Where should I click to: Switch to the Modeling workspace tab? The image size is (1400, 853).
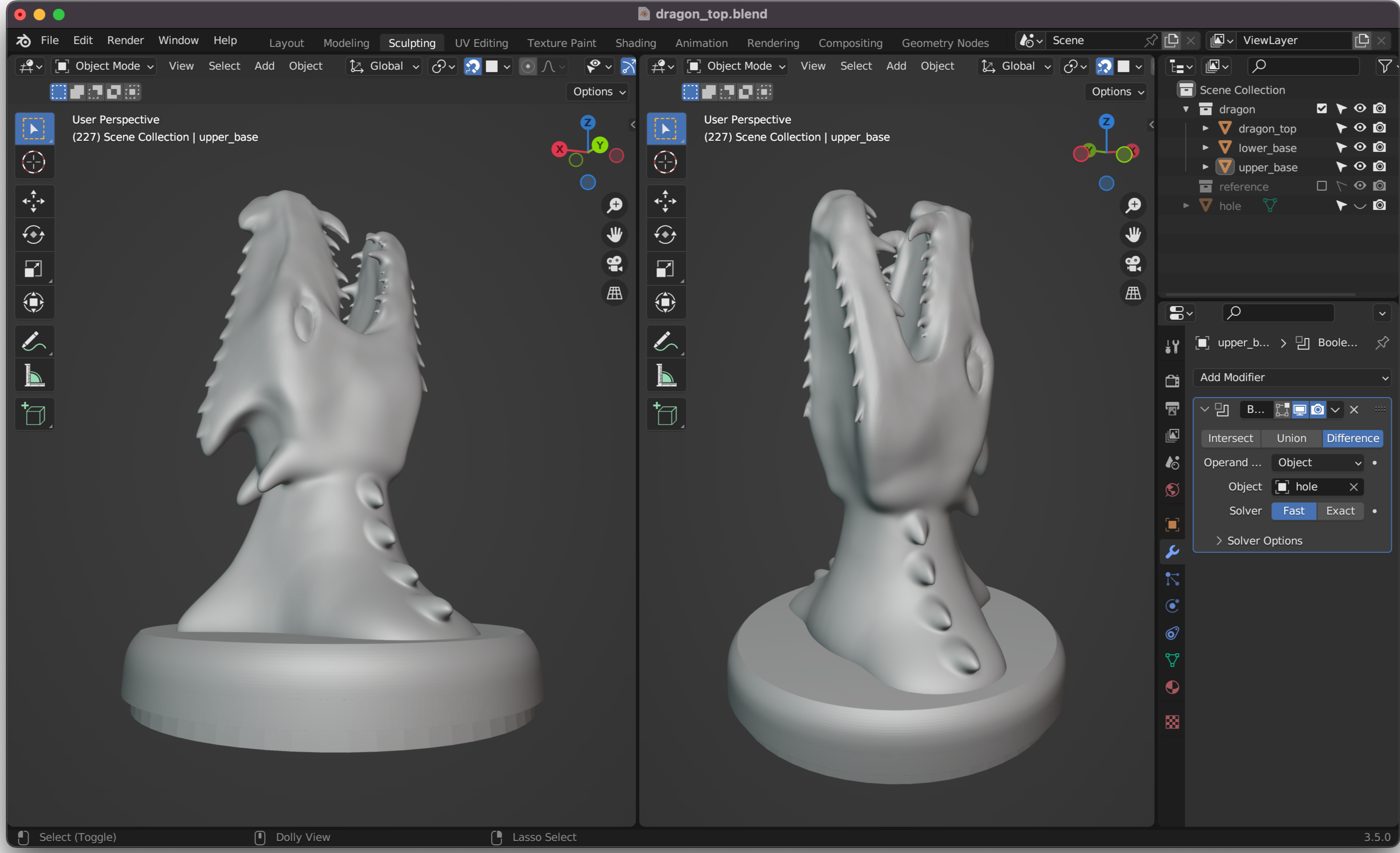pos(346,43)
